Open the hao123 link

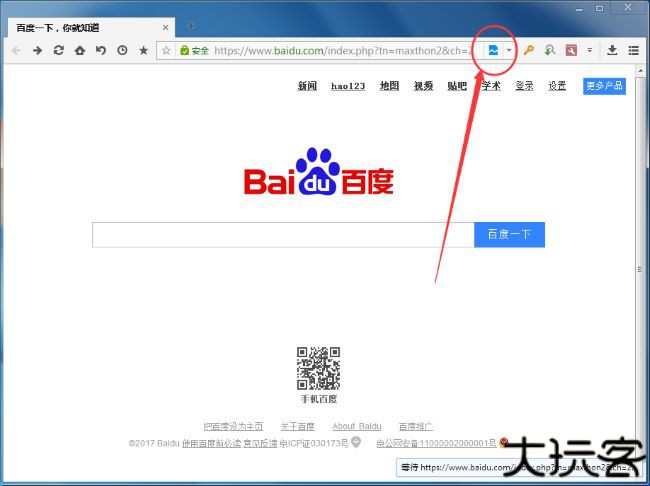coord(348,86)
